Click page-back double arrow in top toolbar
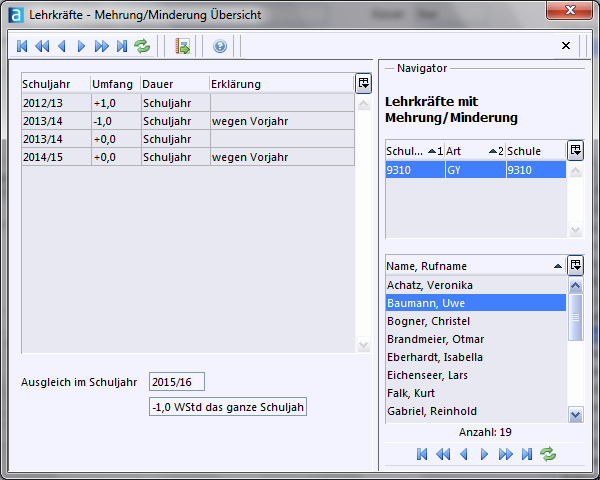 coord(42,46)
